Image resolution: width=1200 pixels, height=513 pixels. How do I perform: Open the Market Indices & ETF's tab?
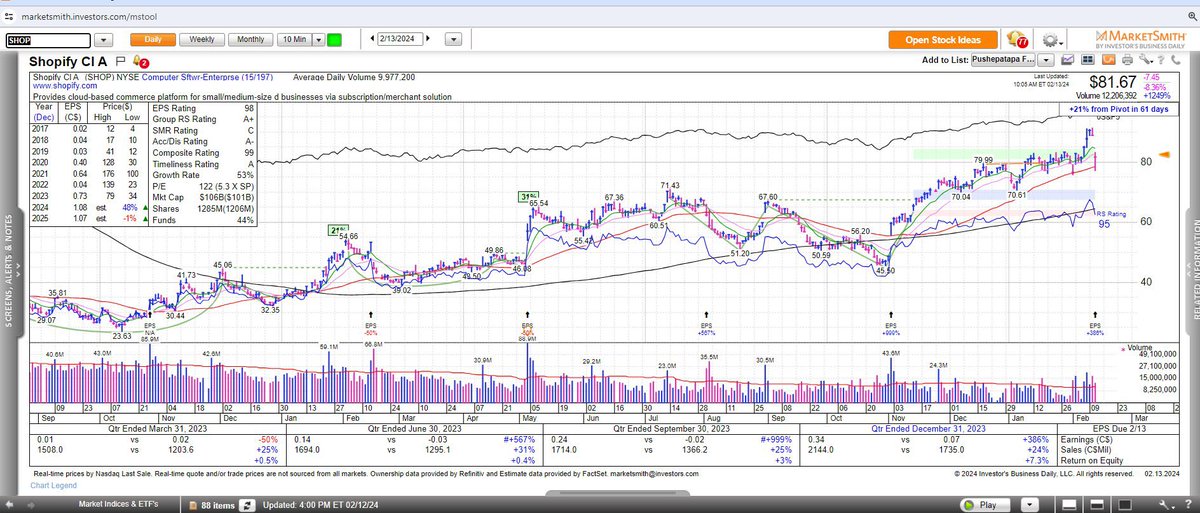pos(121,505)
